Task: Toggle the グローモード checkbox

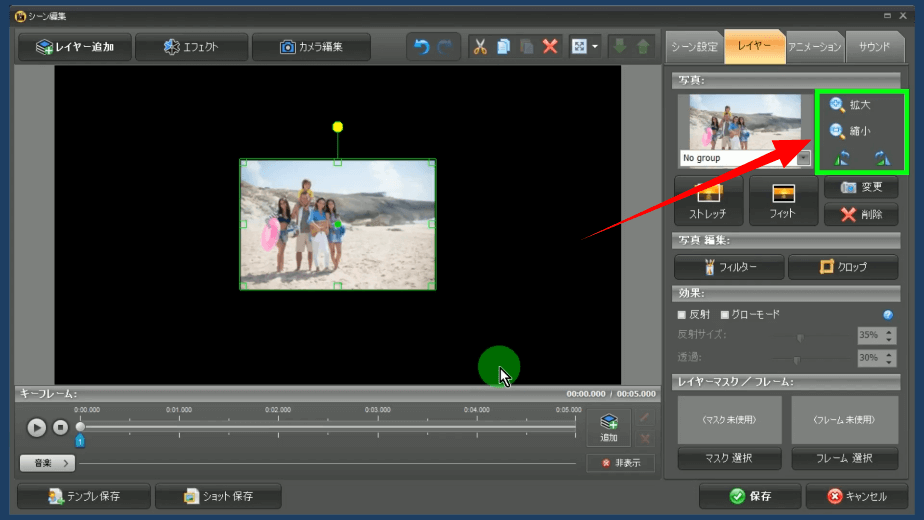Action: pos(725,315)
